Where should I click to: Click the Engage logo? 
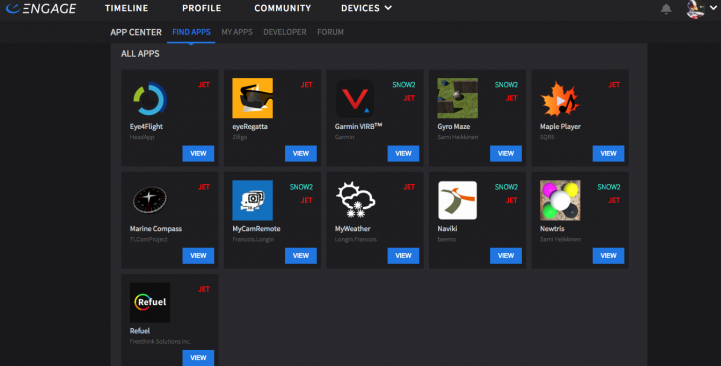(41, 8)
